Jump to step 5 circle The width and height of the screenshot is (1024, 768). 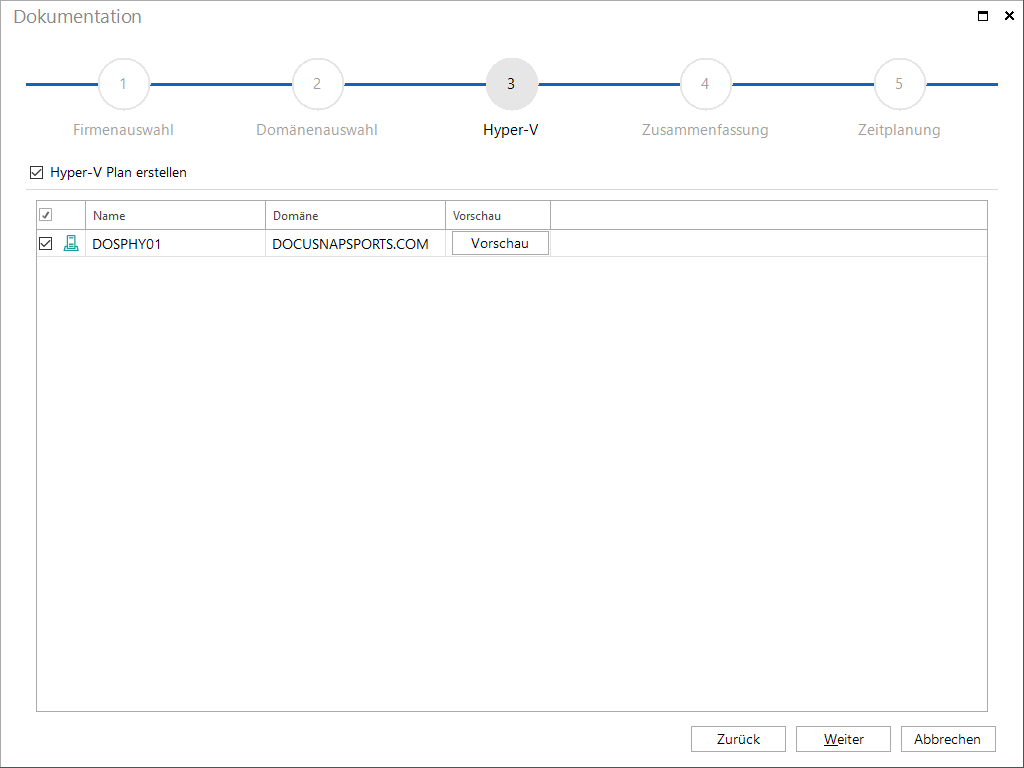point(899,84)
